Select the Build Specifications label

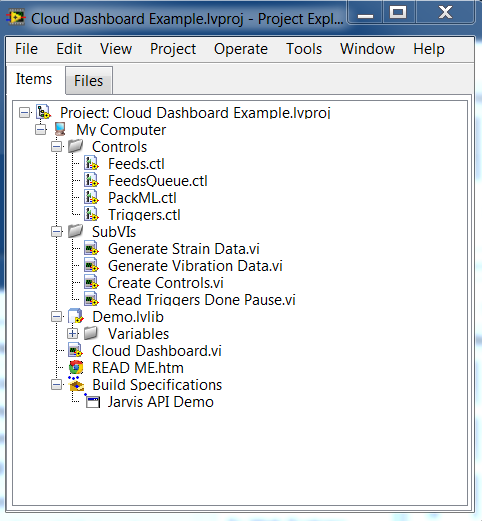(157, 385)
